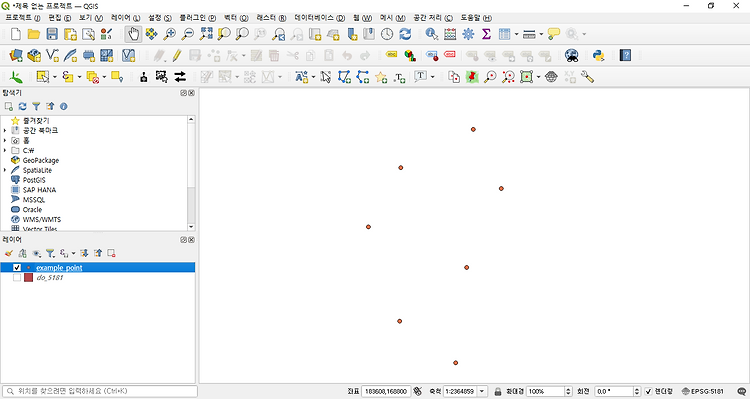Open the 레이어 menu in menu bar
750x399 pixels.
point(125,18)
